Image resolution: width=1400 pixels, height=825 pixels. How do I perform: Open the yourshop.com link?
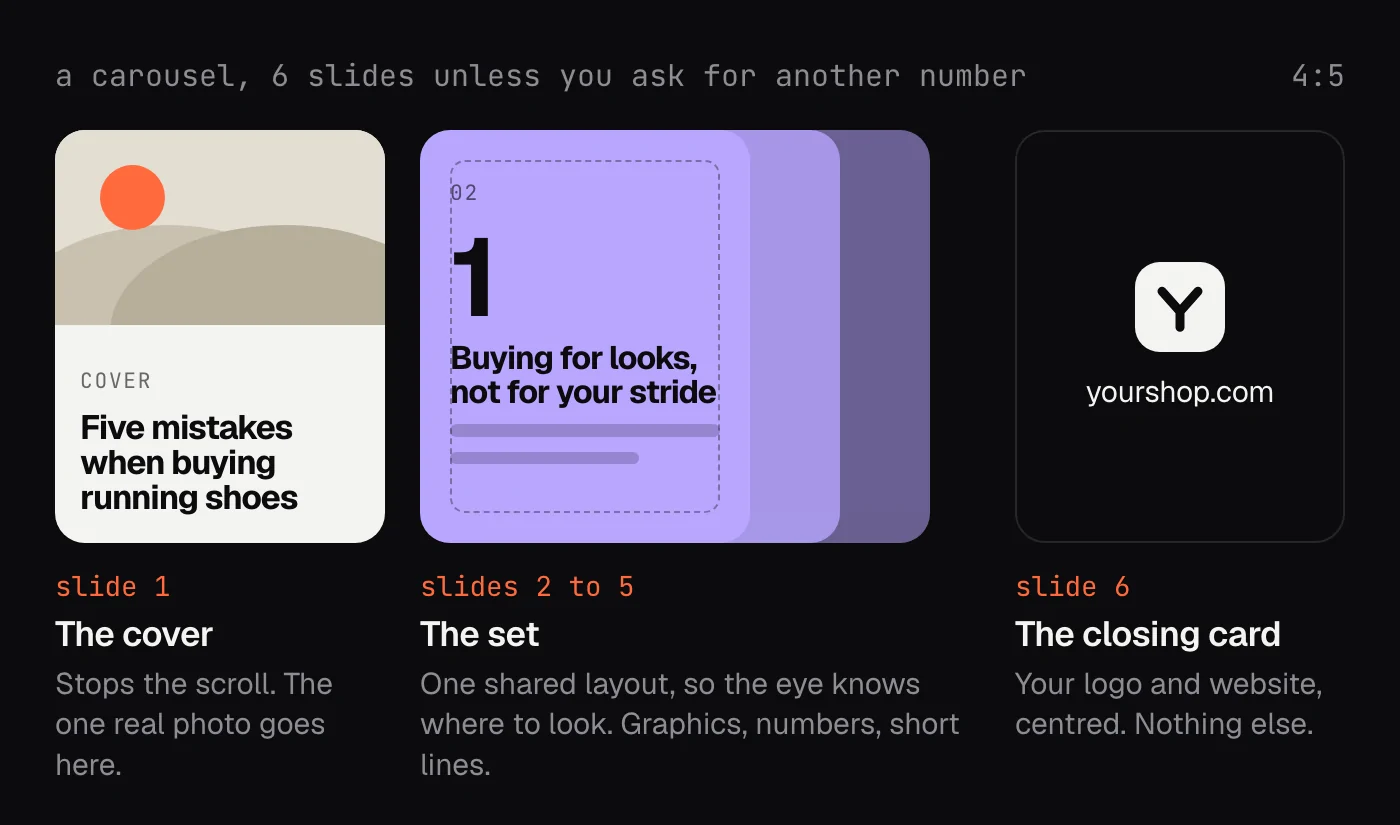coord(1180,392)
